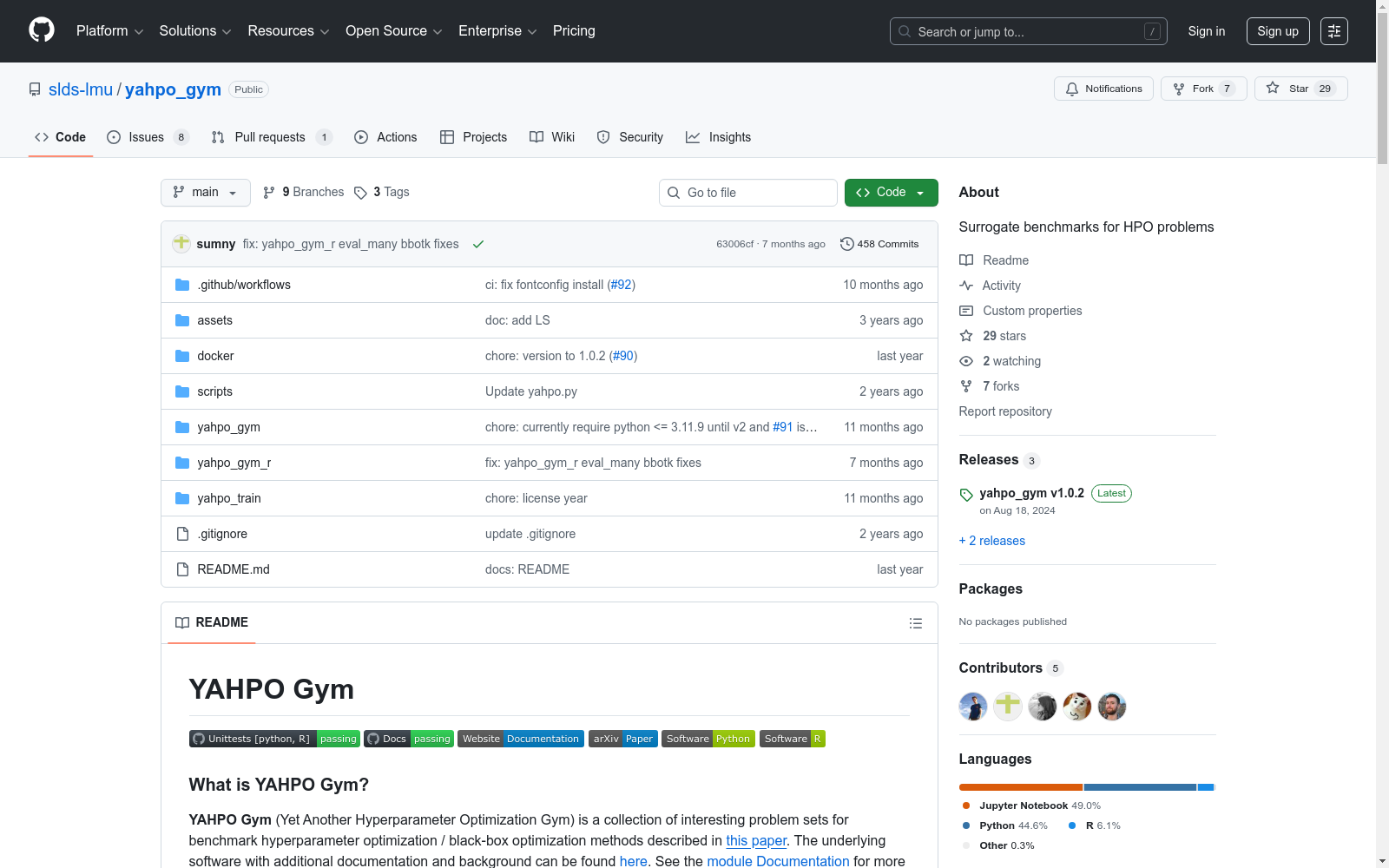View all 458 Commits
The height and width of the screenshot is (868, 1389).
[879, 244]
